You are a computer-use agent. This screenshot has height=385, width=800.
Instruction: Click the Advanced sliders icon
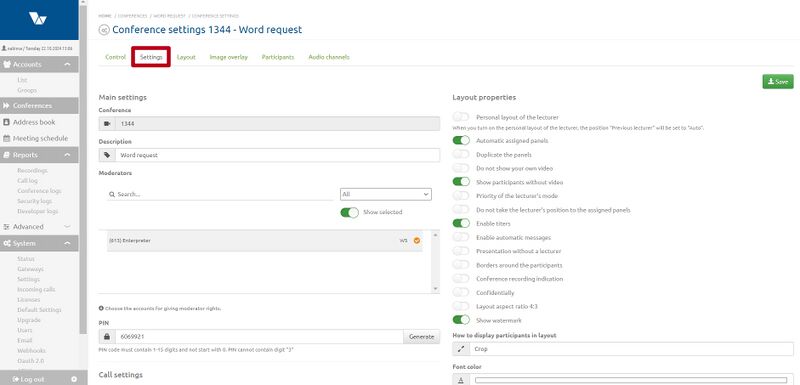tap(7, 226)
